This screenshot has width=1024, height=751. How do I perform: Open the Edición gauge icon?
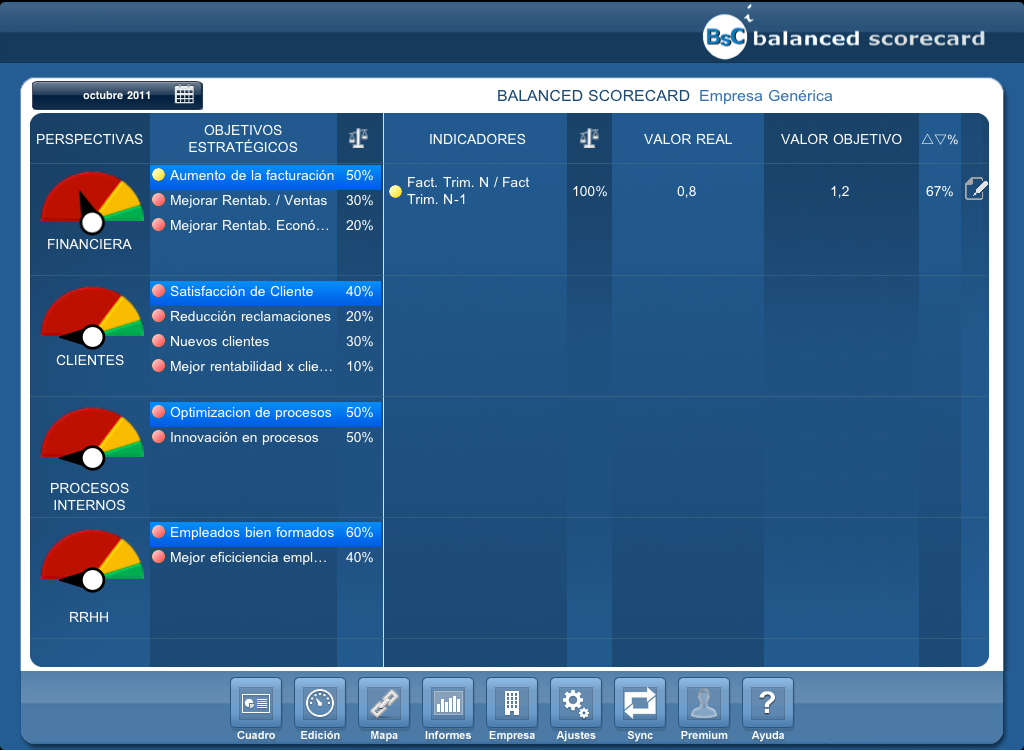click(x=320, y=704)
